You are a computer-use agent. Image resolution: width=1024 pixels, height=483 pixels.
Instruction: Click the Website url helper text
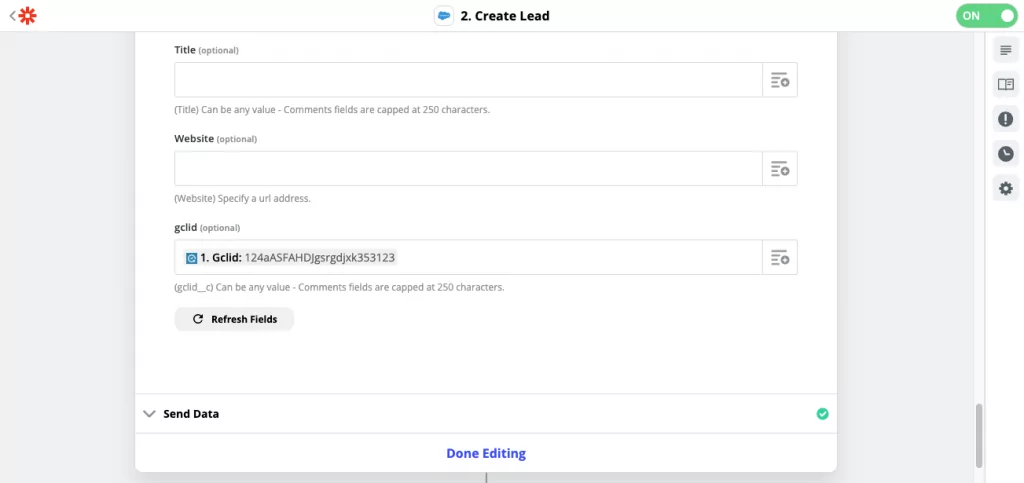point(242,198)
